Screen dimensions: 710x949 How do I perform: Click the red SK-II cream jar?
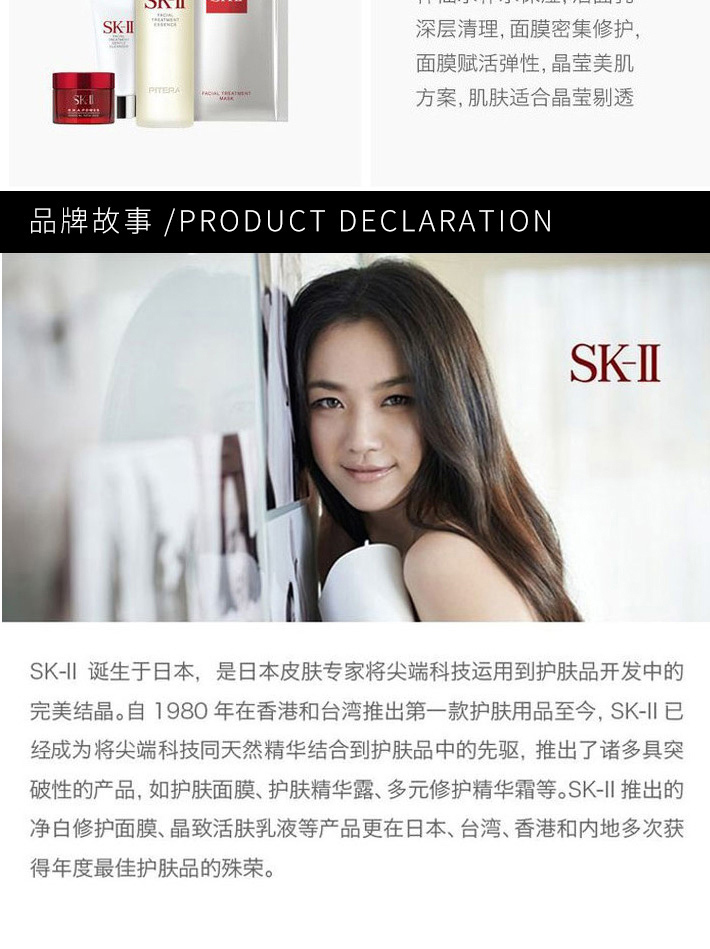click(83, 97)
